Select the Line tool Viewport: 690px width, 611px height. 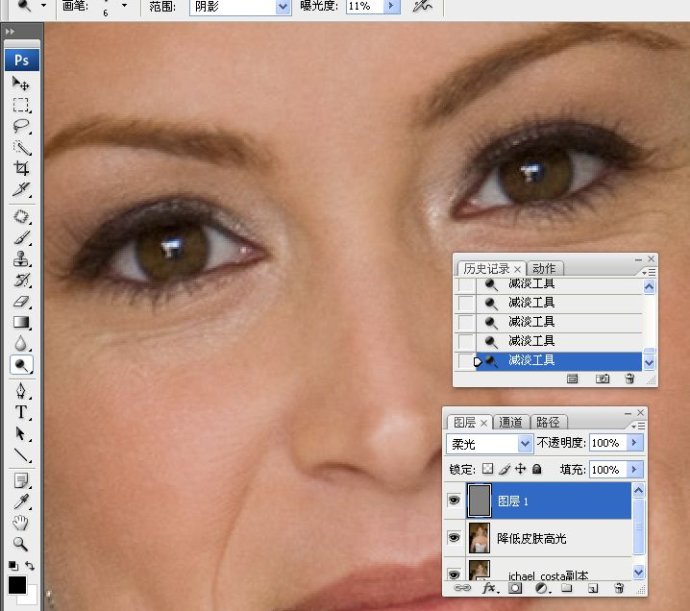point(20,454)
